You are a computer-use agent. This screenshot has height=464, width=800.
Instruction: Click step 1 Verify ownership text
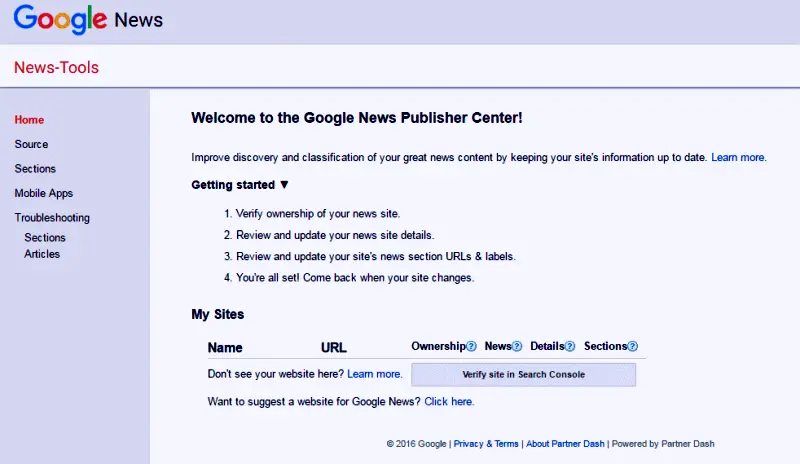click(318, 213)
